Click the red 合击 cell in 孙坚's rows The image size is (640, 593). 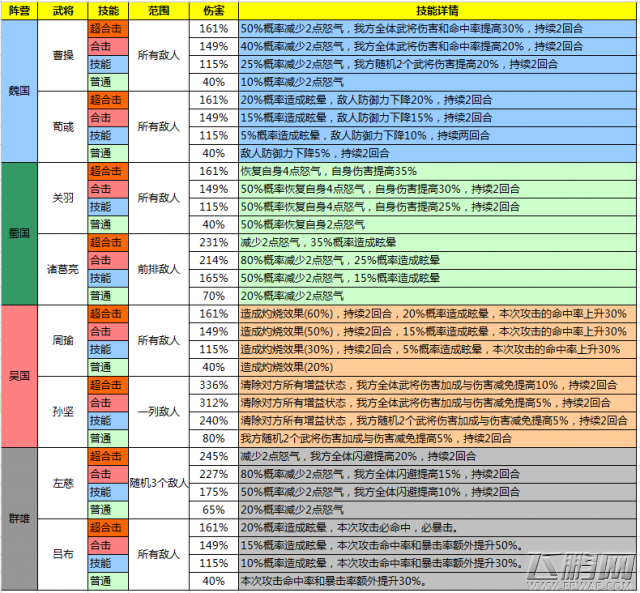point(108,403)
